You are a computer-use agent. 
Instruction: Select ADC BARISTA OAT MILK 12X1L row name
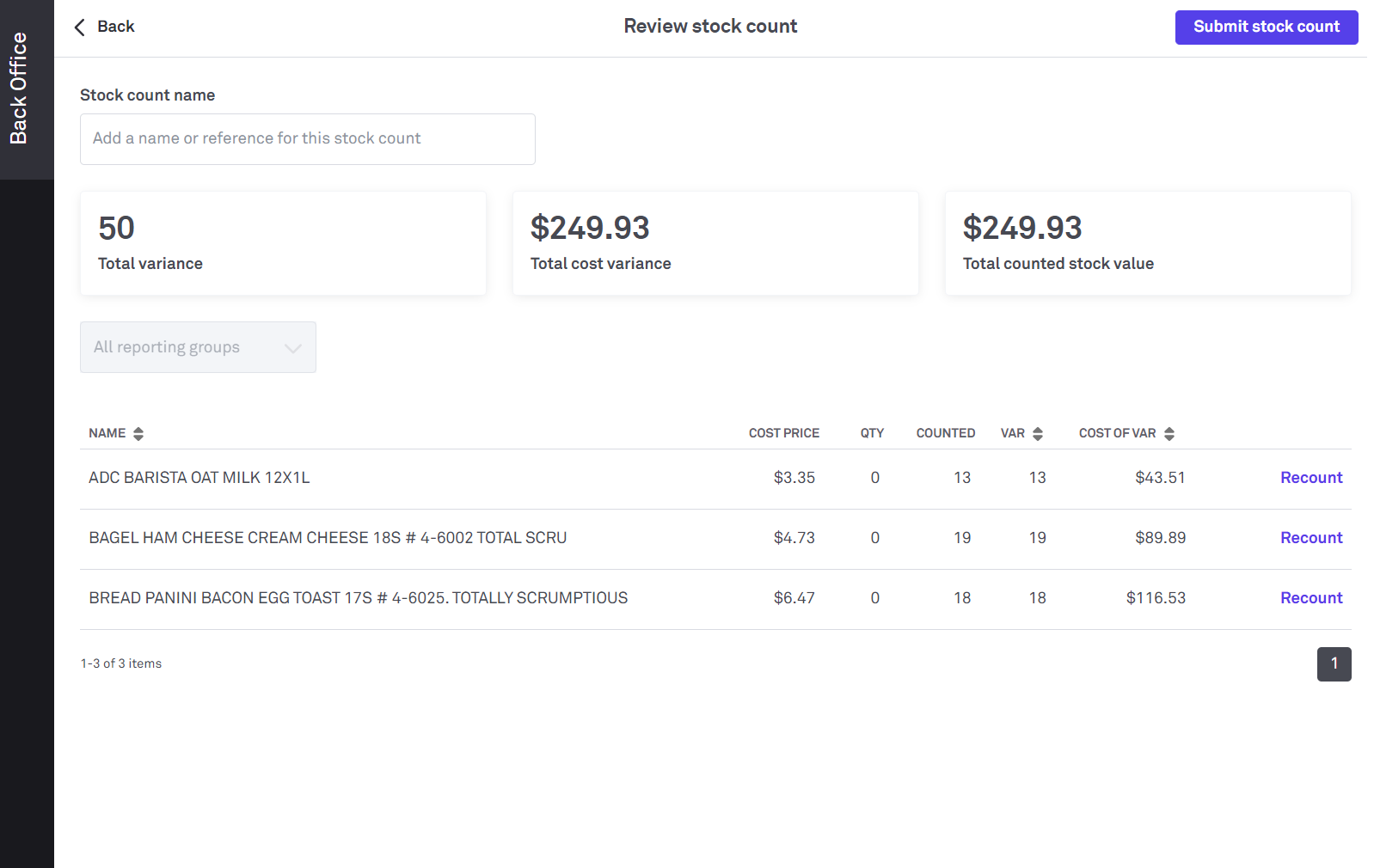coord(199,478)
